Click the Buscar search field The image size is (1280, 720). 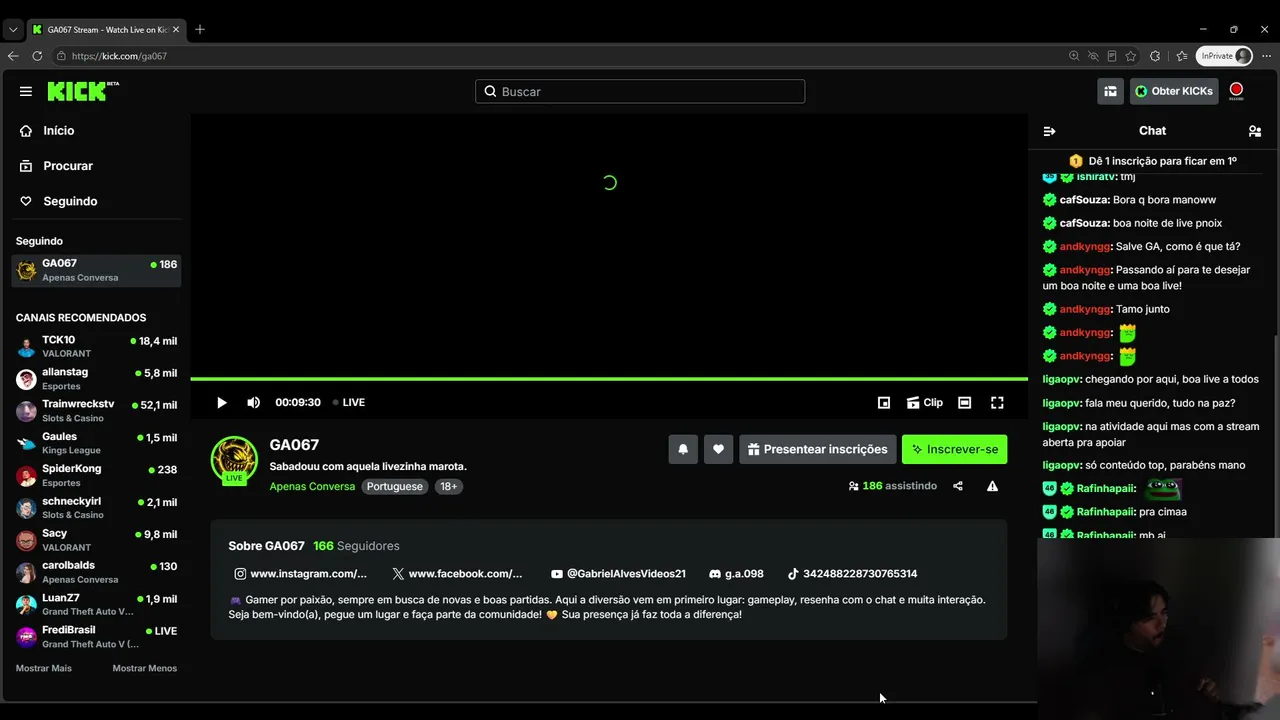[640, 91]
